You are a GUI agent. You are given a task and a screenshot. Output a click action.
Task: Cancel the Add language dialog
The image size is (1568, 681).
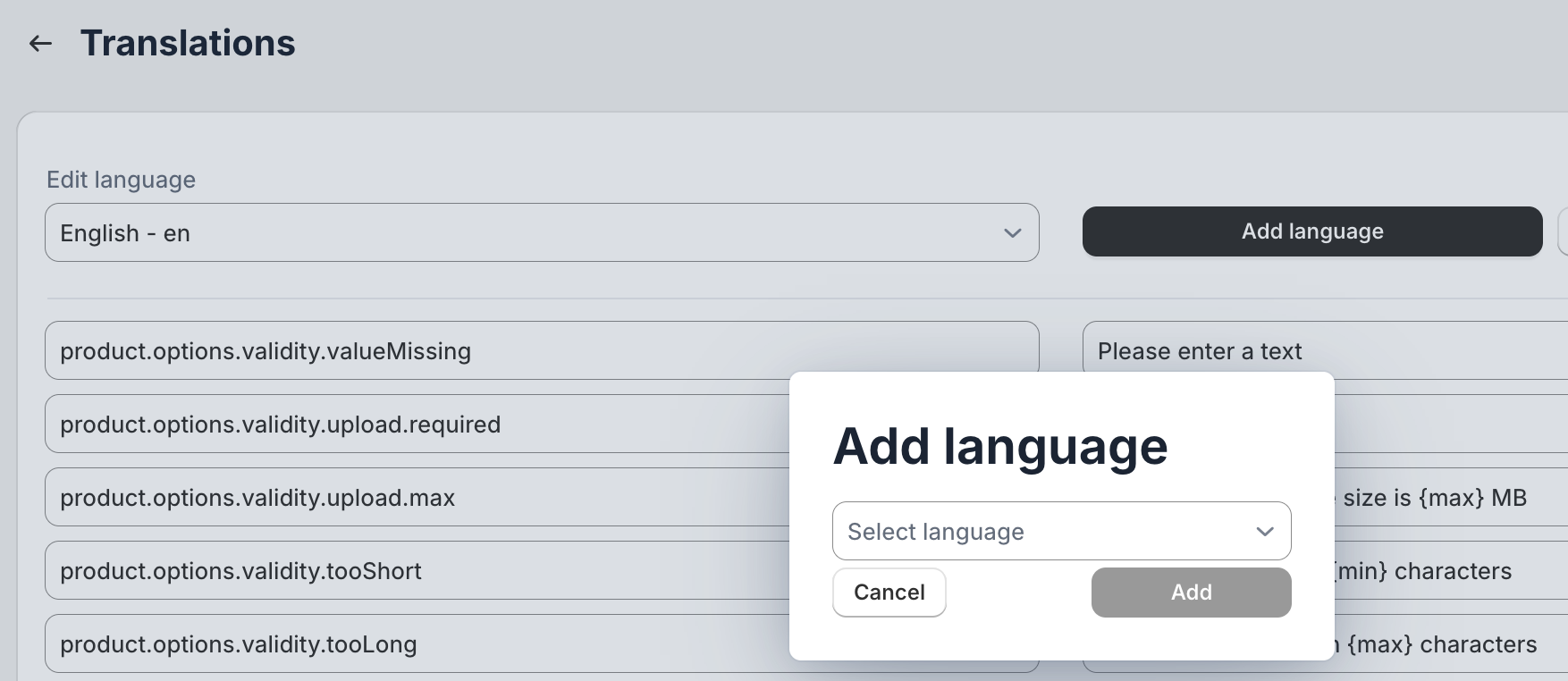click(x=889, y=593)
